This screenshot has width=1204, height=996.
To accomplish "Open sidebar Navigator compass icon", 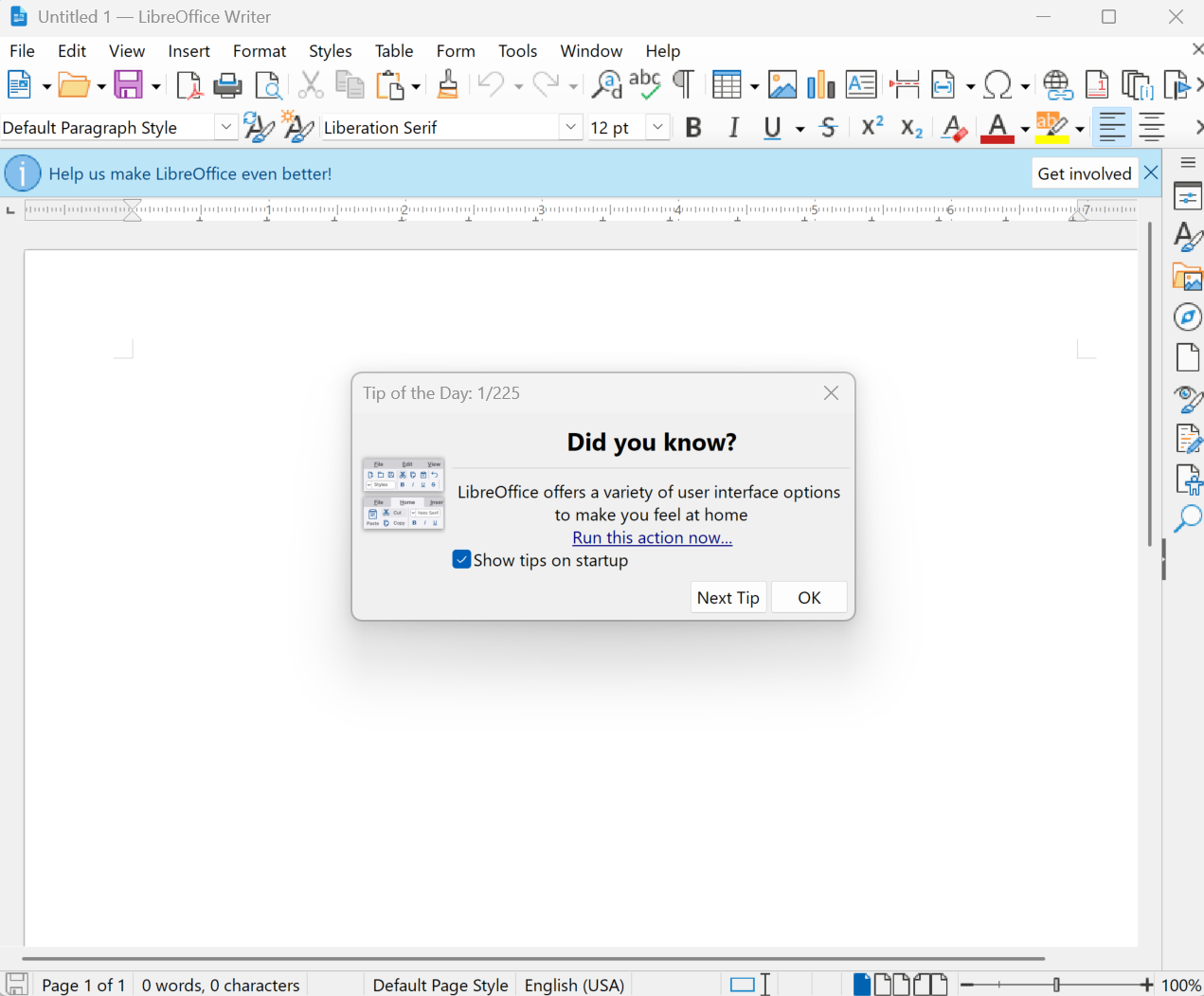I will click(1187, 317).
